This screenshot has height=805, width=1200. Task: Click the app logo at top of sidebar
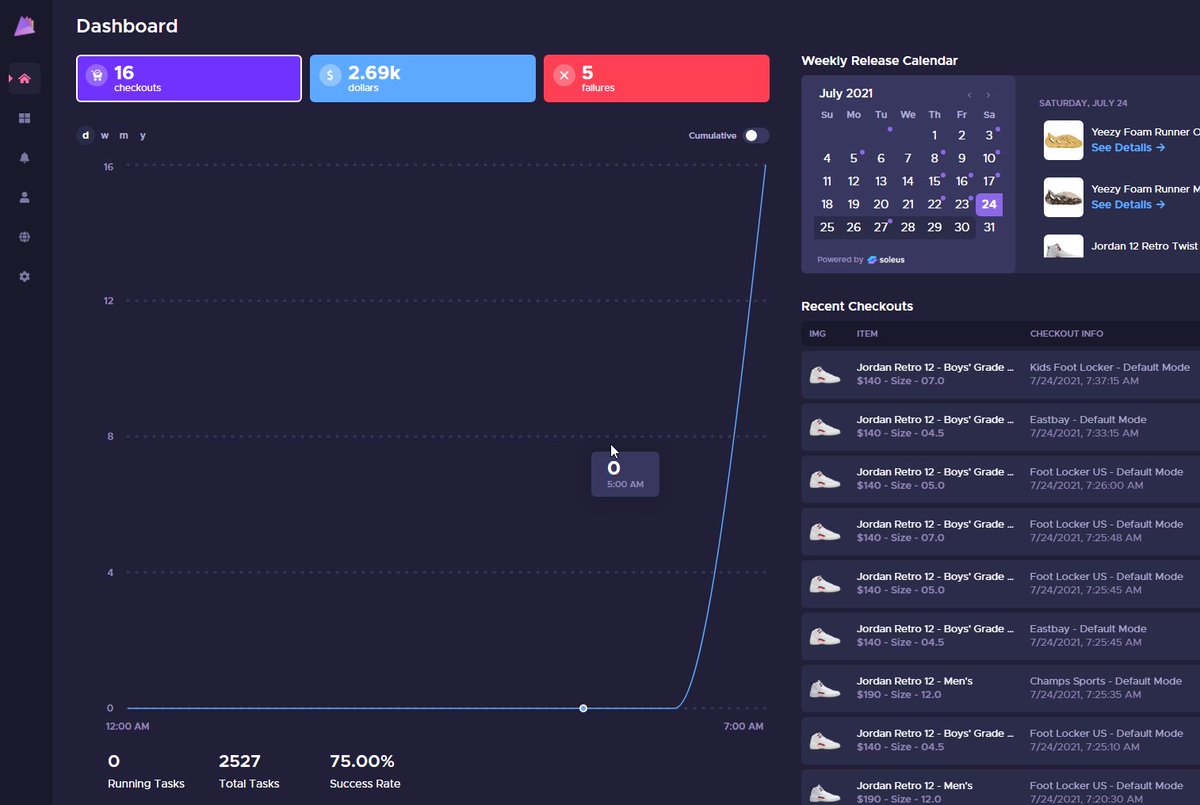(x=23, y=25)
